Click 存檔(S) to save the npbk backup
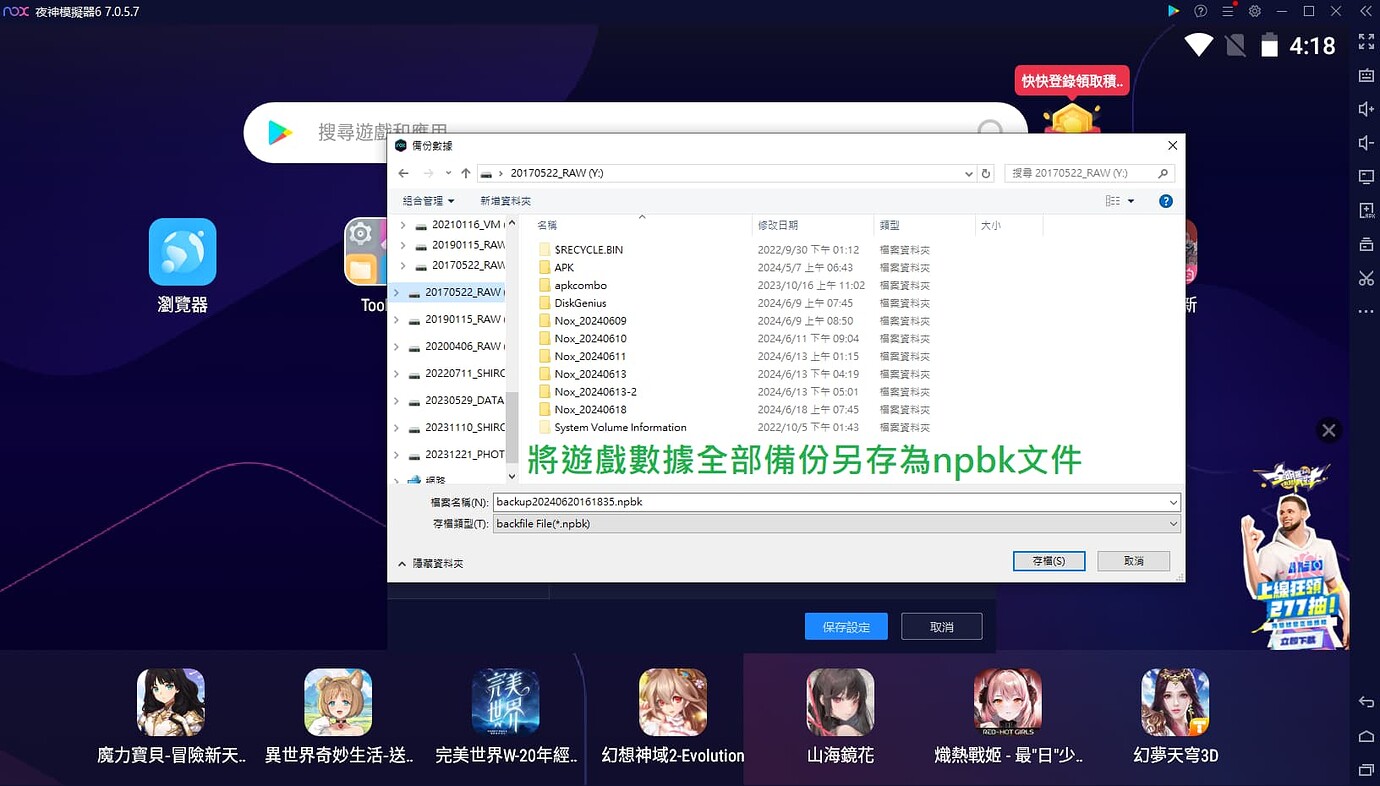 [x=1048, y=560]
